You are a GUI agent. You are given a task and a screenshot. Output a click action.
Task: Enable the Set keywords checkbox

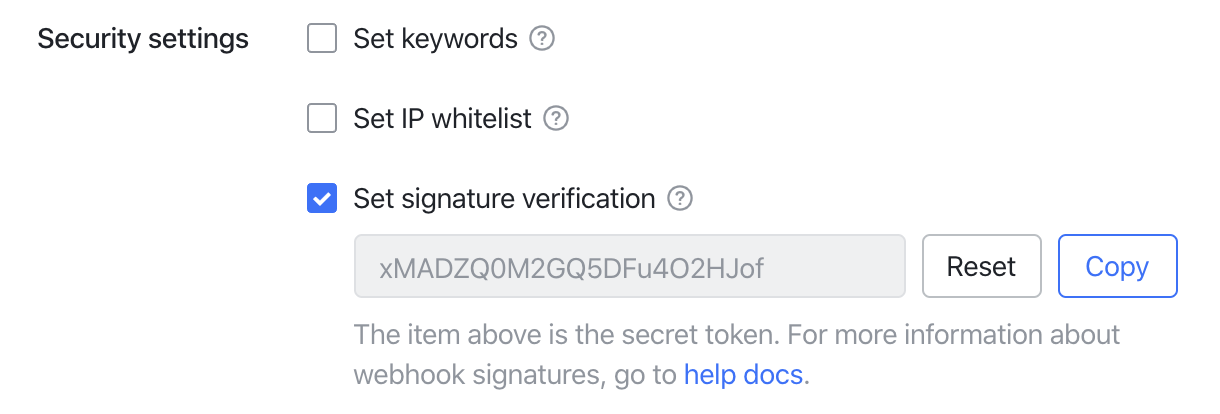click(x=321, y=40)
